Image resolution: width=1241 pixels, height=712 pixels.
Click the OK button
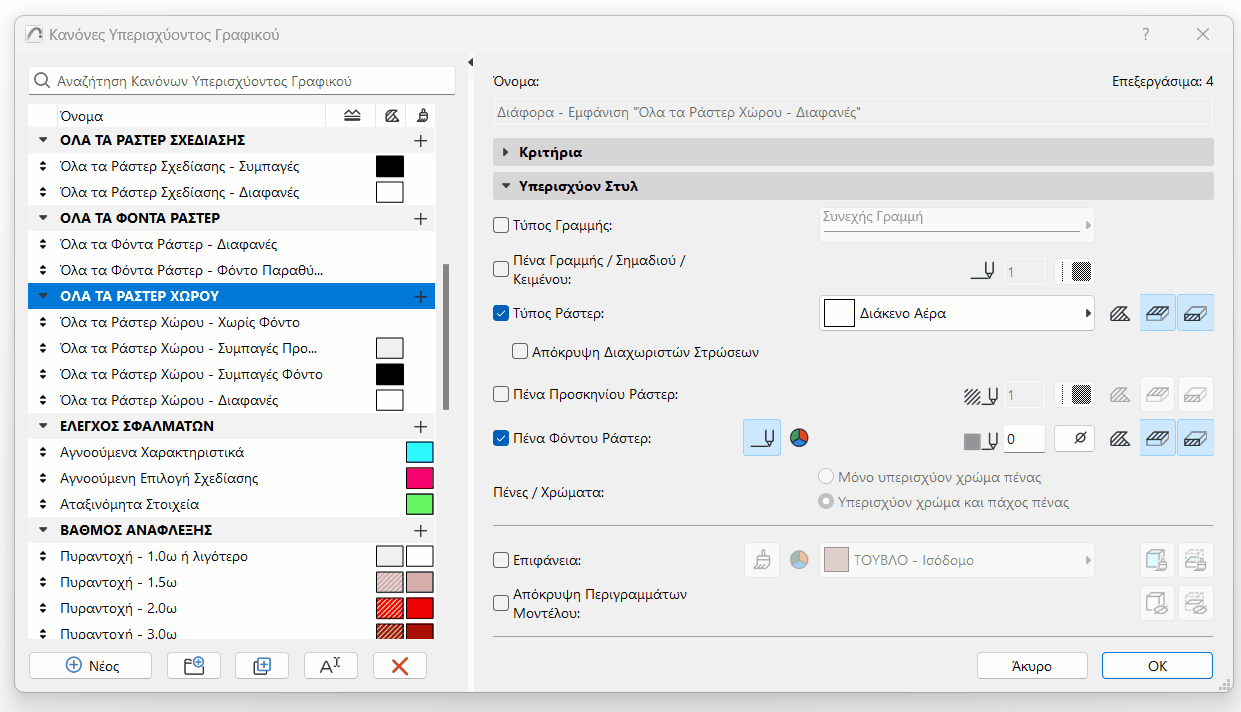point(1157,666)
